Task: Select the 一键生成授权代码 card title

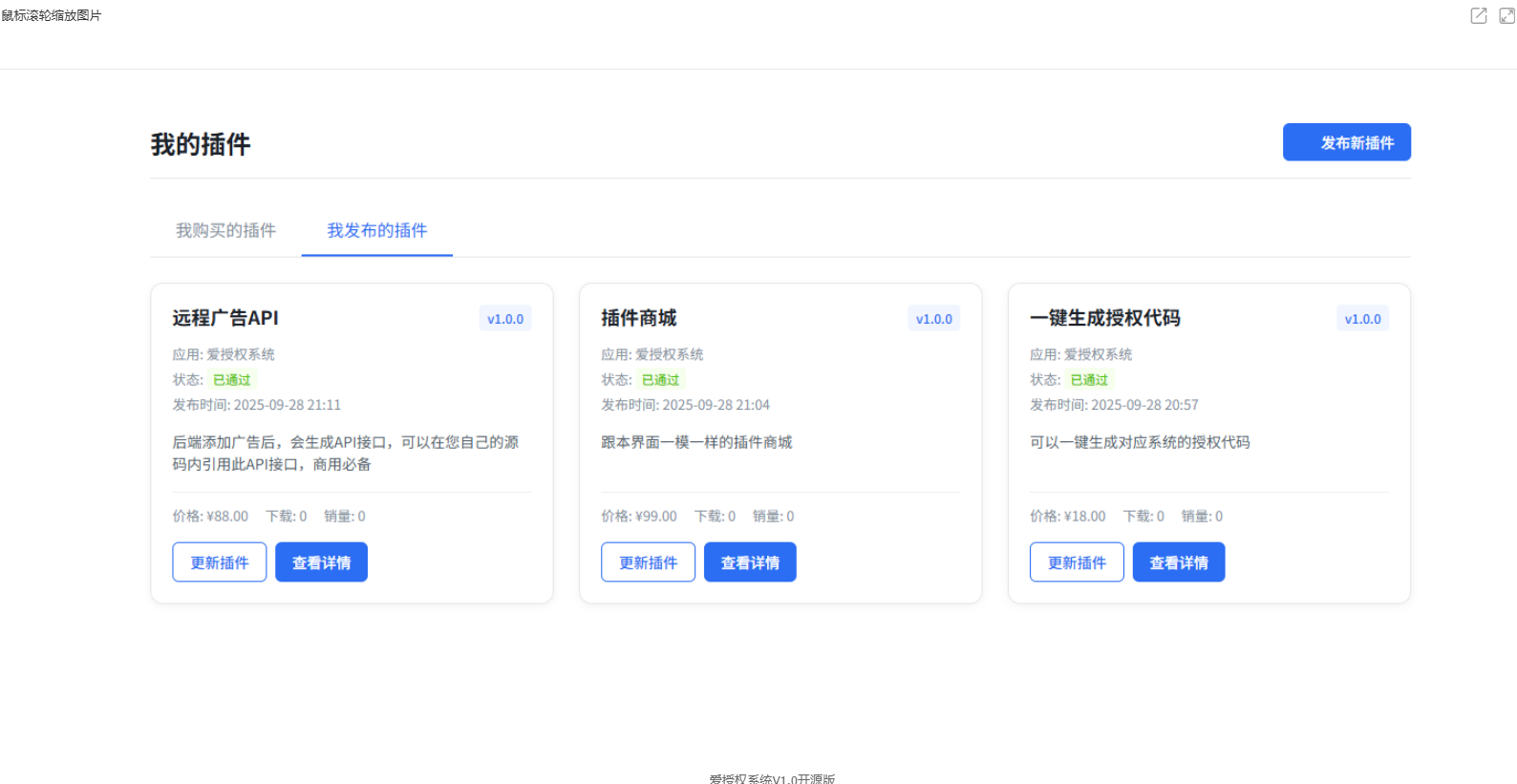Action: pos(1104,318)
